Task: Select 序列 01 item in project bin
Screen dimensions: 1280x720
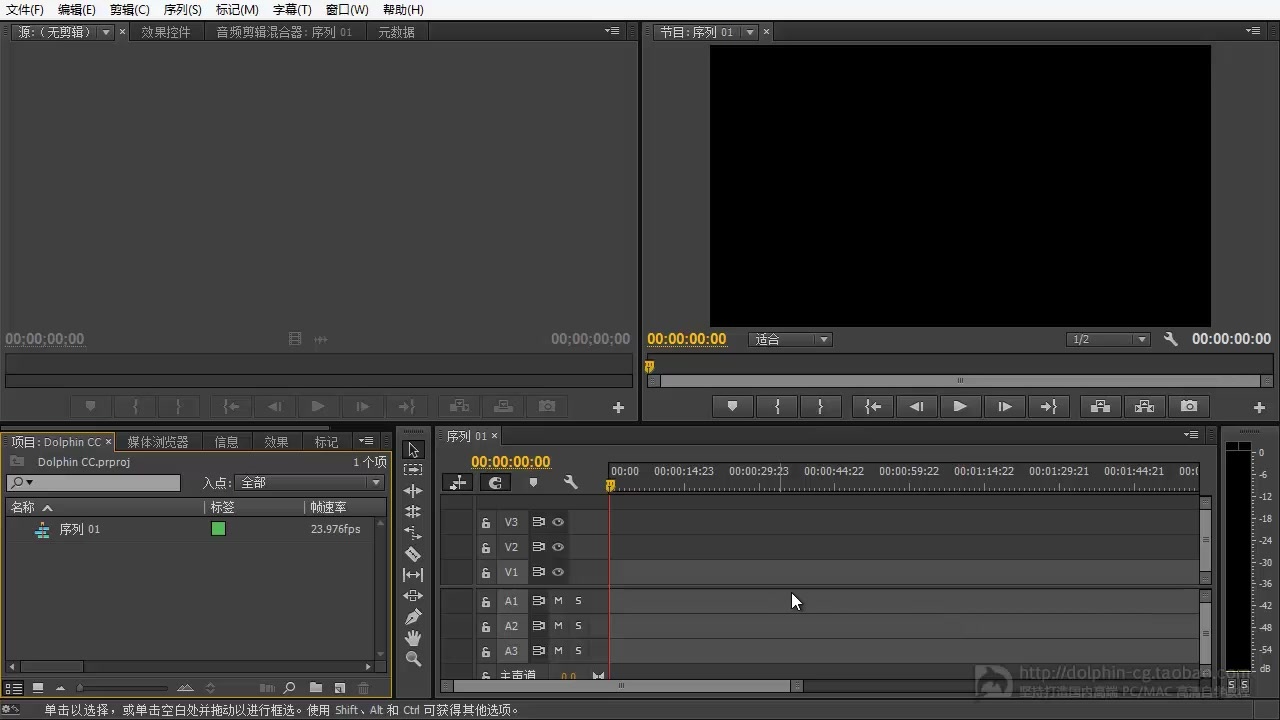Action: click(80, 529)
